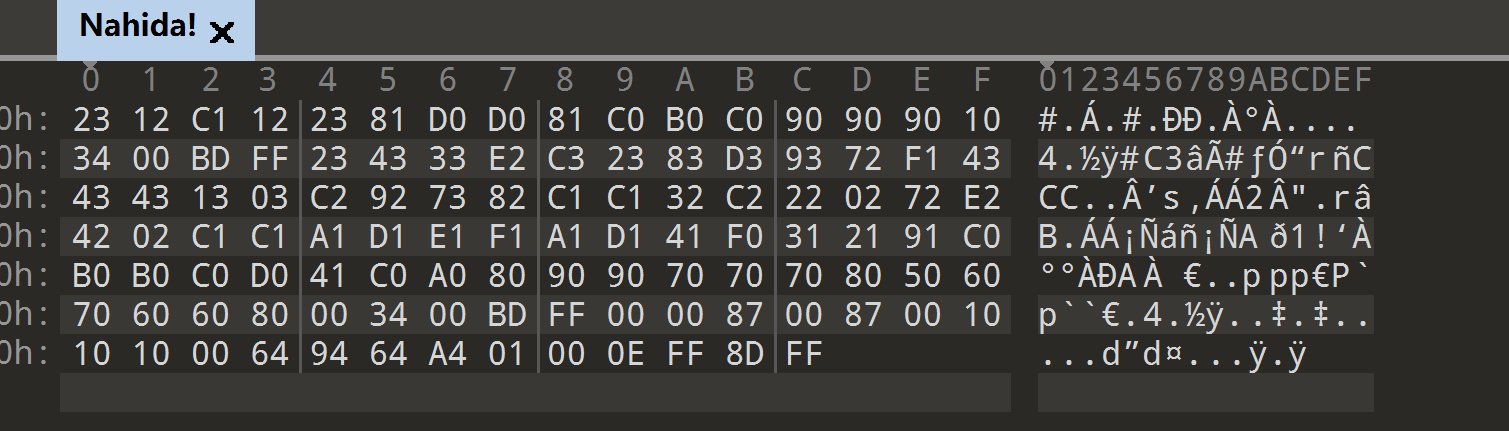Close the Nahida! tab with the X
The image size is (1509, 431).
tap(222, 32)
